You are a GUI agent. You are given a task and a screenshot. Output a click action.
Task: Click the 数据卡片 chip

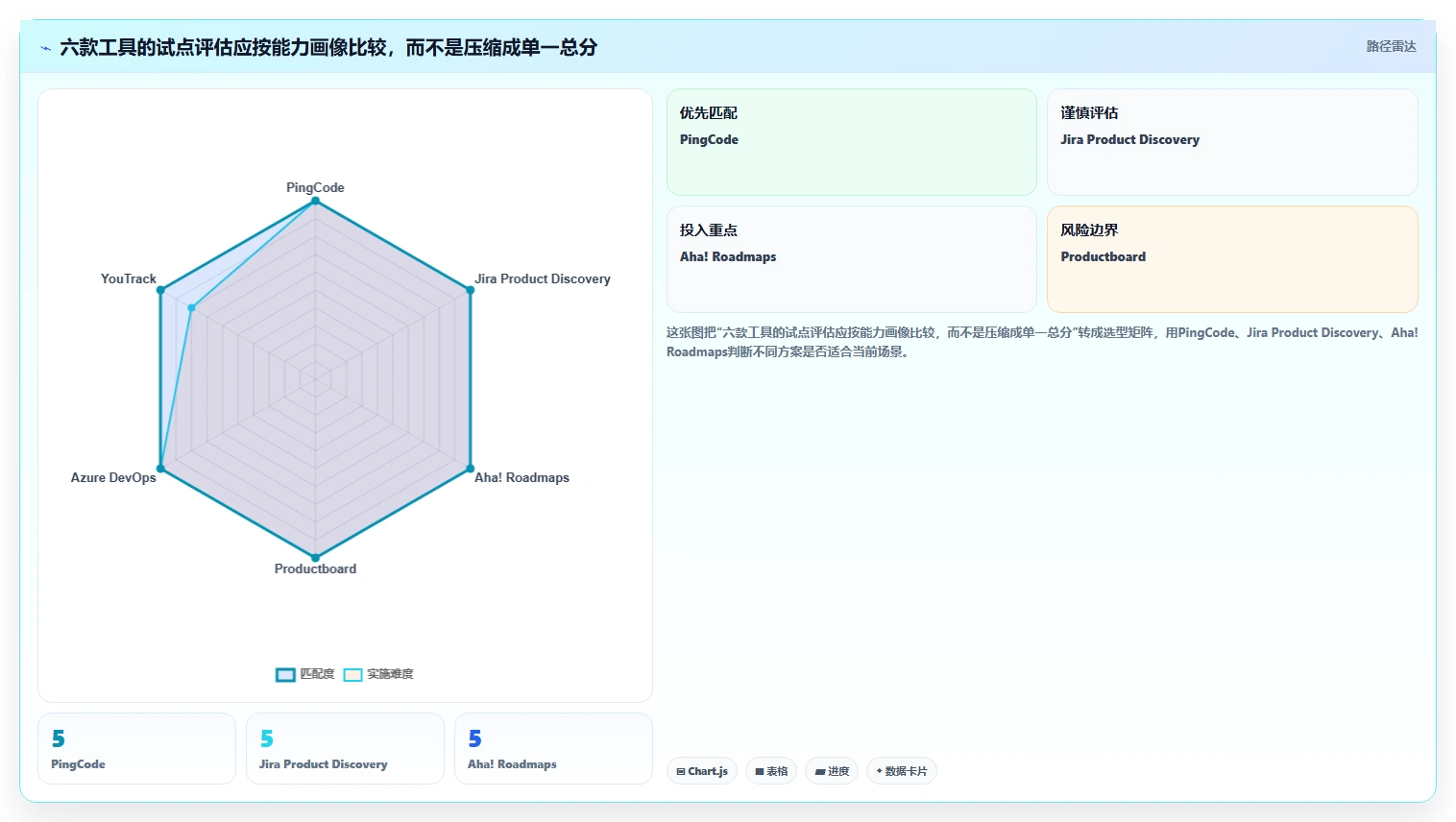pyautogui.click(x=902, y=771)
